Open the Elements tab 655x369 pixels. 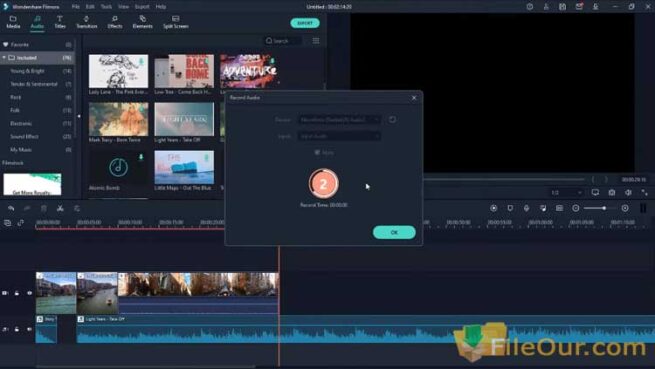pyautogui.click(x=142, y=22)
